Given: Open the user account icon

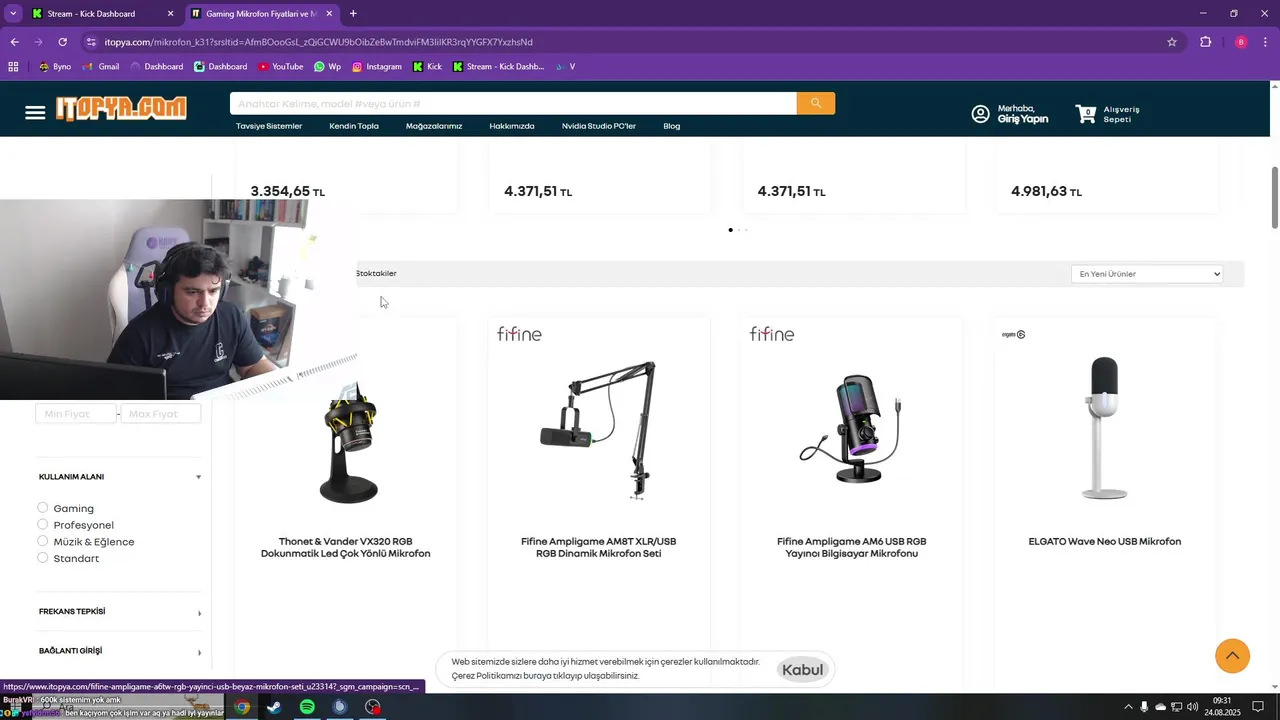Looking at the screenshot, I should [980, 114].
